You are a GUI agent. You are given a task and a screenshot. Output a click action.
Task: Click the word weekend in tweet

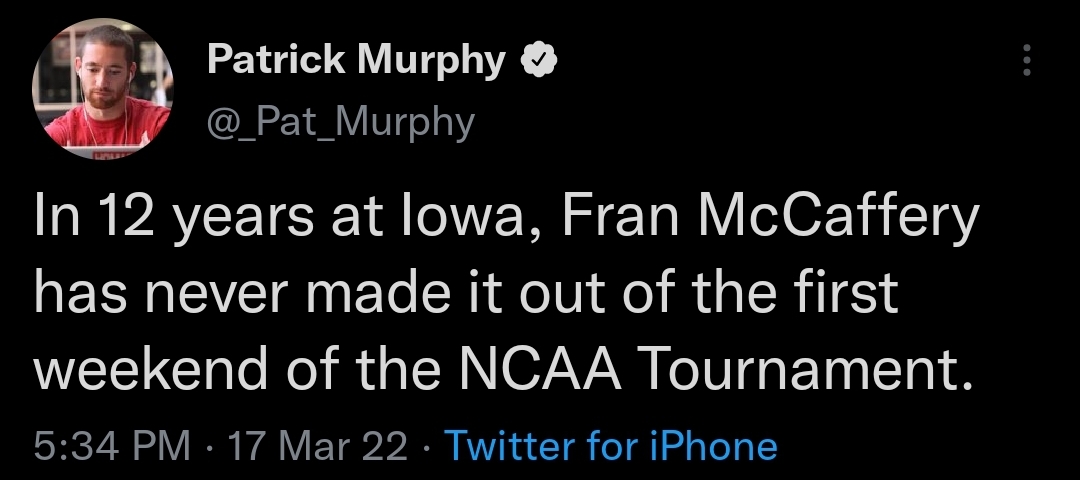pos(151,368)
